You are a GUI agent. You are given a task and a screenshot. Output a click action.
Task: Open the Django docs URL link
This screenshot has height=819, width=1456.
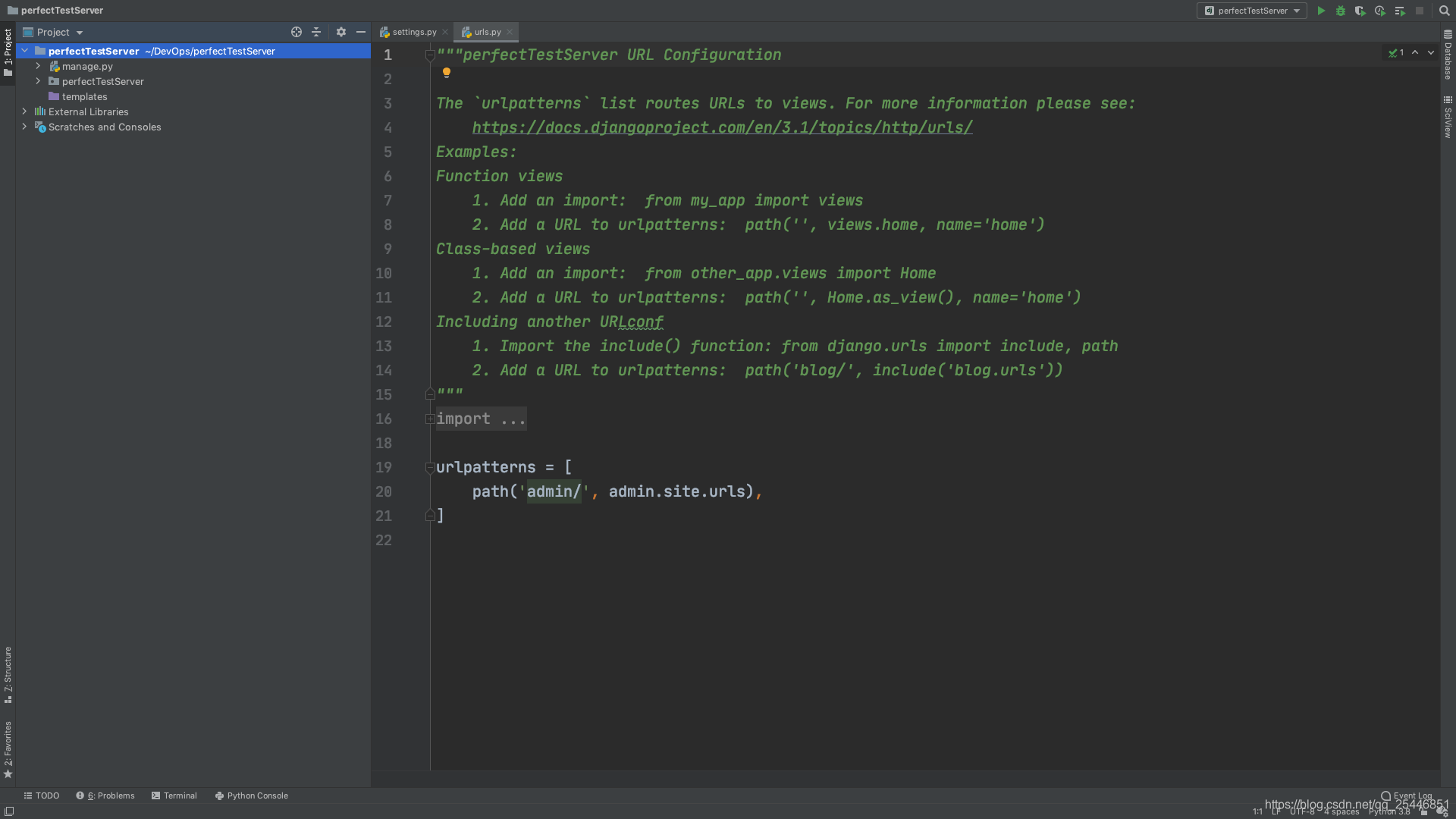(722, 127)
